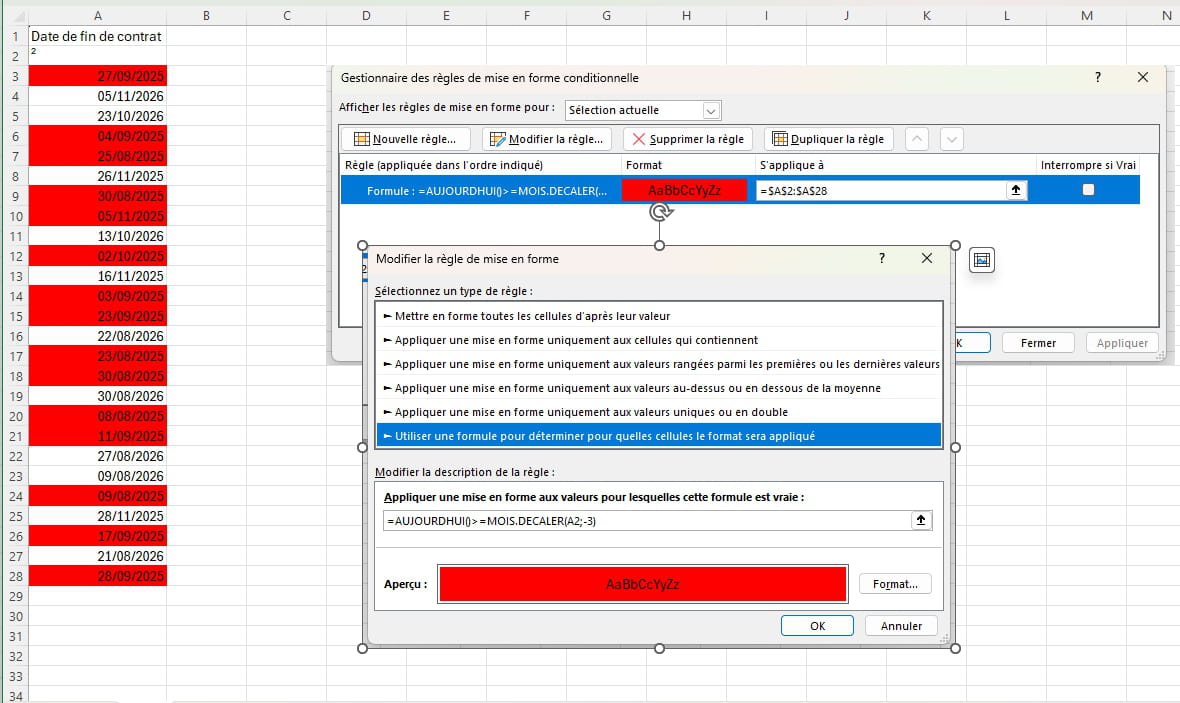Select row 1 header
This screenshot has width=1180, height=703.
[x=14, y=36]
